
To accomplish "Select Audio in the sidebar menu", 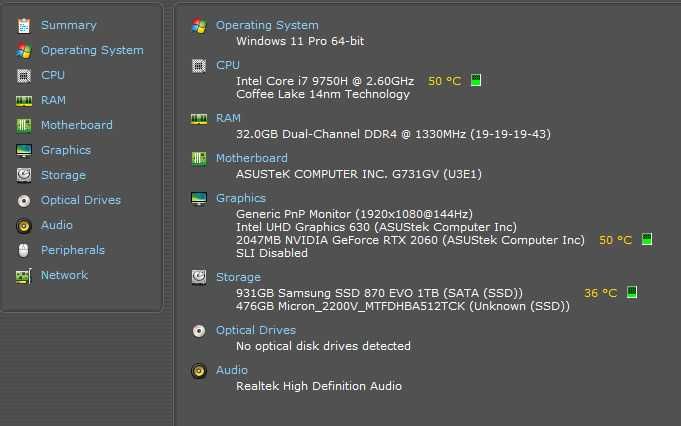I will (57, 225).
